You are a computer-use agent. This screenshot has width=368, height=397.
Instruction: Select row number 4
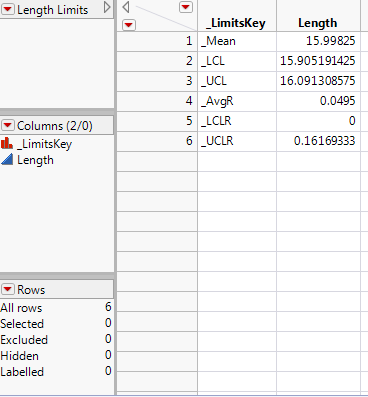(157, 101)
